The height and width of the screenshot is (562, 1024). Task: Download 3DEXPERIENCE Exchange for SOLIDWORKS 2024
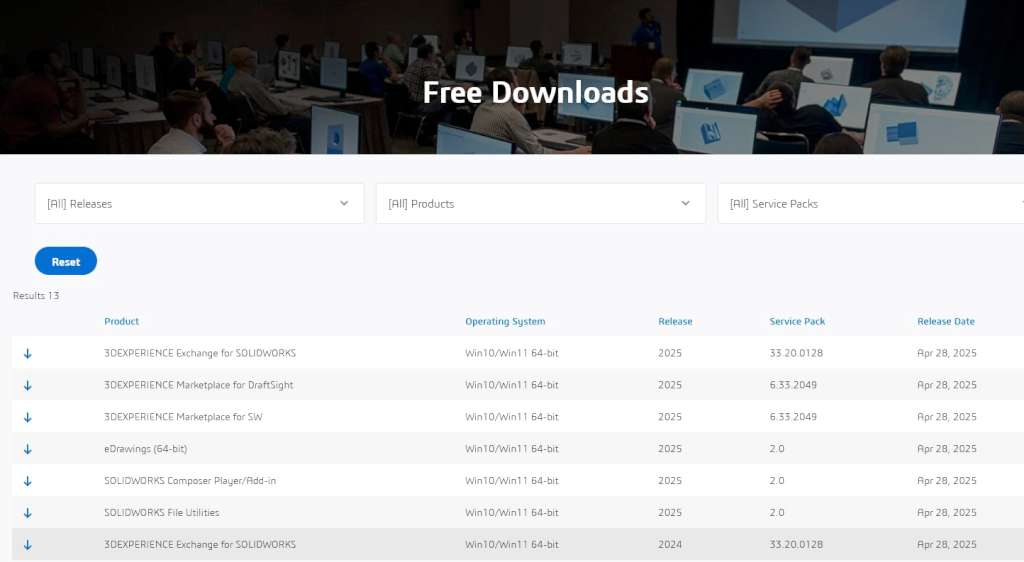[x=27, y=544]
